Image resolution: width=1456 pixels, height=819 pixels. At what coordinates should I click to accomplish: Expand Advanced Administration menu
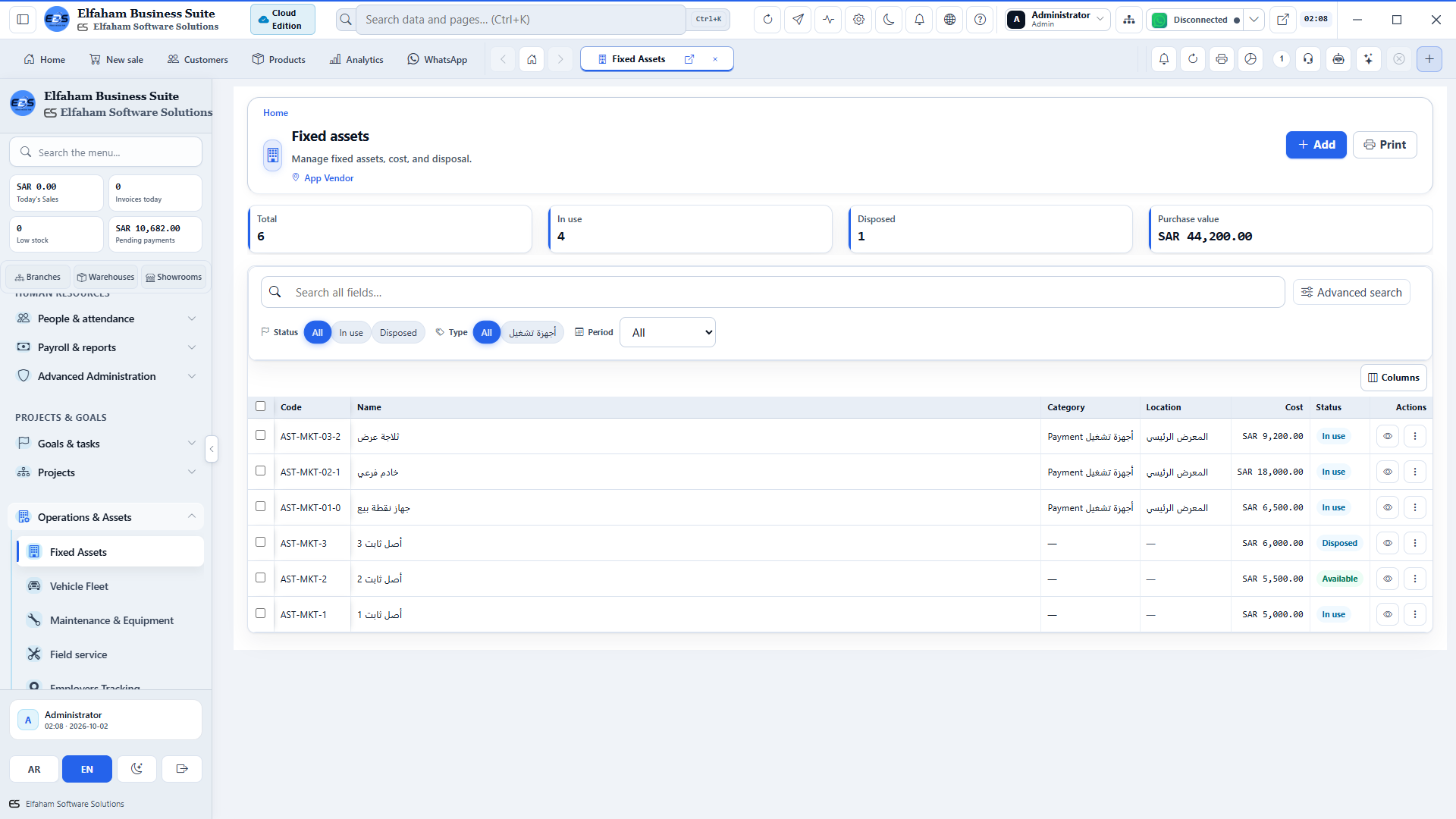pyautogui.click(x=106, y=376)
